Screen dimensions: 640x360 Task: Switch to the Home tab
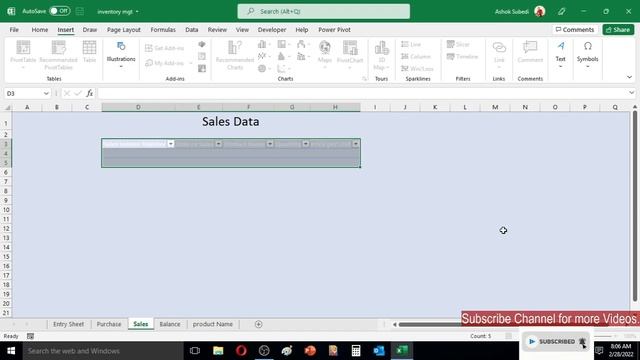click(40, 30)
